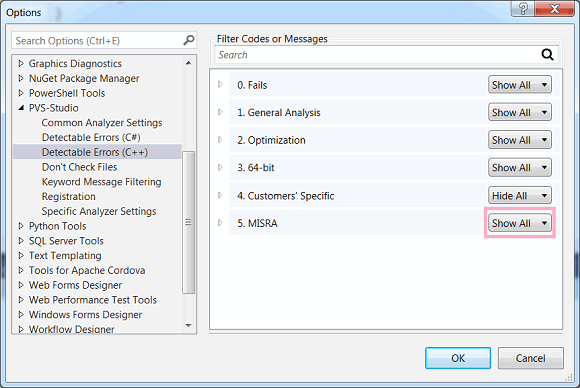Click the Search Options magnifier icon
This screenshot has width=580, height=388.
[189, 40]
